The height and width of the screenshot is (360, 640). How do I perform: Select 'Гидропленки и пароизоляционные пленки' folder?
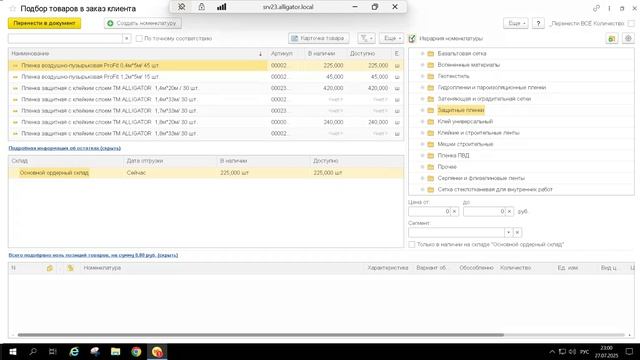(x=491, y=88)
